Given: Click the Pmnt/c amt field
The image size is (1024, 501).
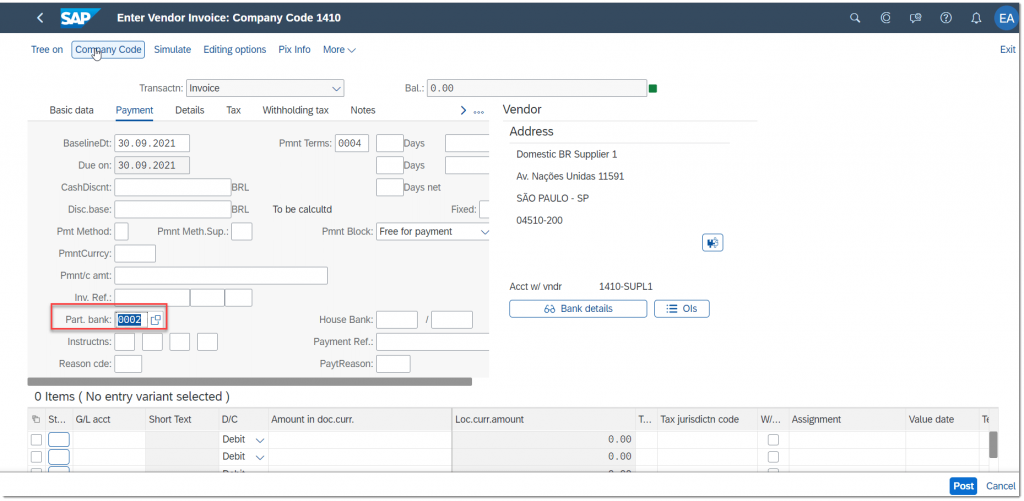Looking at the screenshot, I should click(221, 276).
